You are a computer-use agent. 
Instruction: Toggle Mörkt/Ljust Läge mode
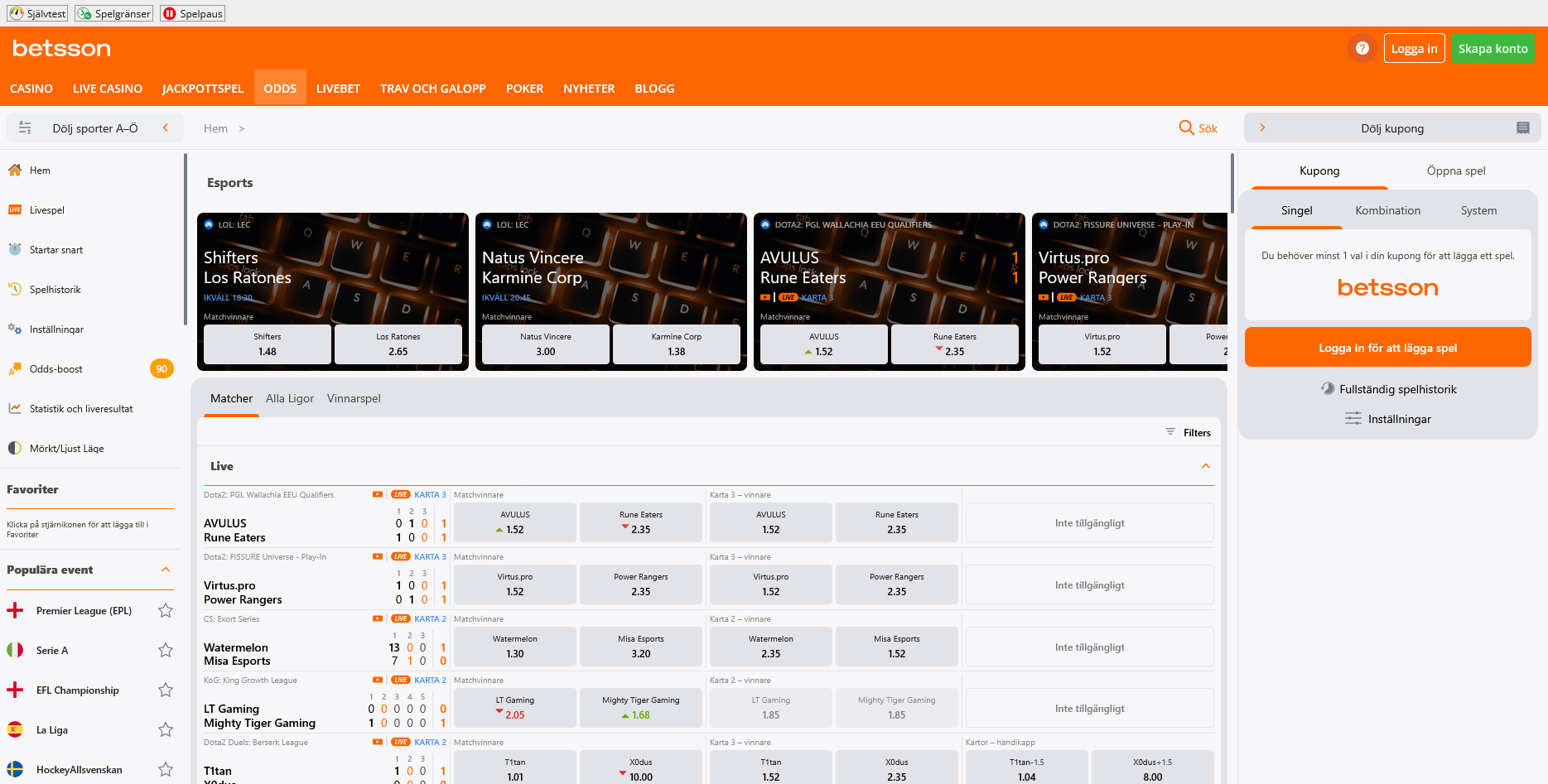coord(56,449)
